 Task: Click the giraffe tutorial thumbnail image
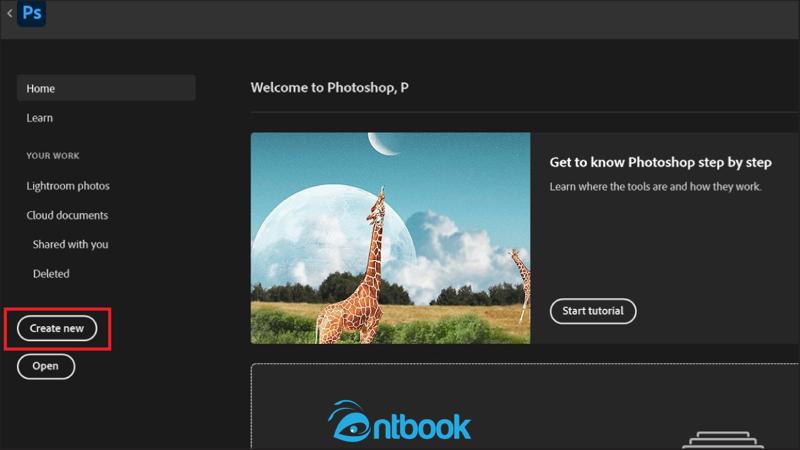pos(390,238)
